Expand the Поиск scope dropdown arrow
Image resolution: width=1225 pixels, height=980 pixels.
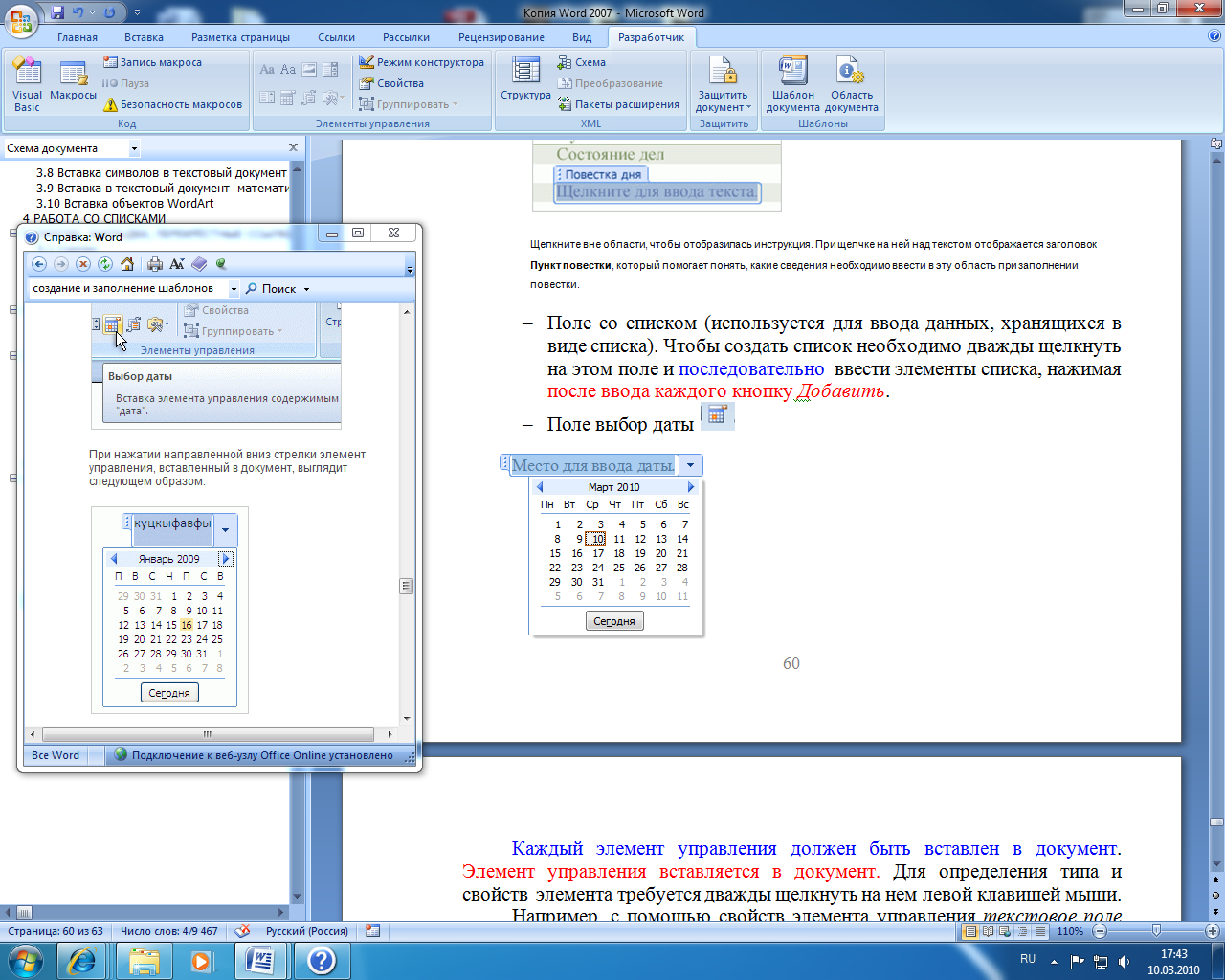(306, 289)
